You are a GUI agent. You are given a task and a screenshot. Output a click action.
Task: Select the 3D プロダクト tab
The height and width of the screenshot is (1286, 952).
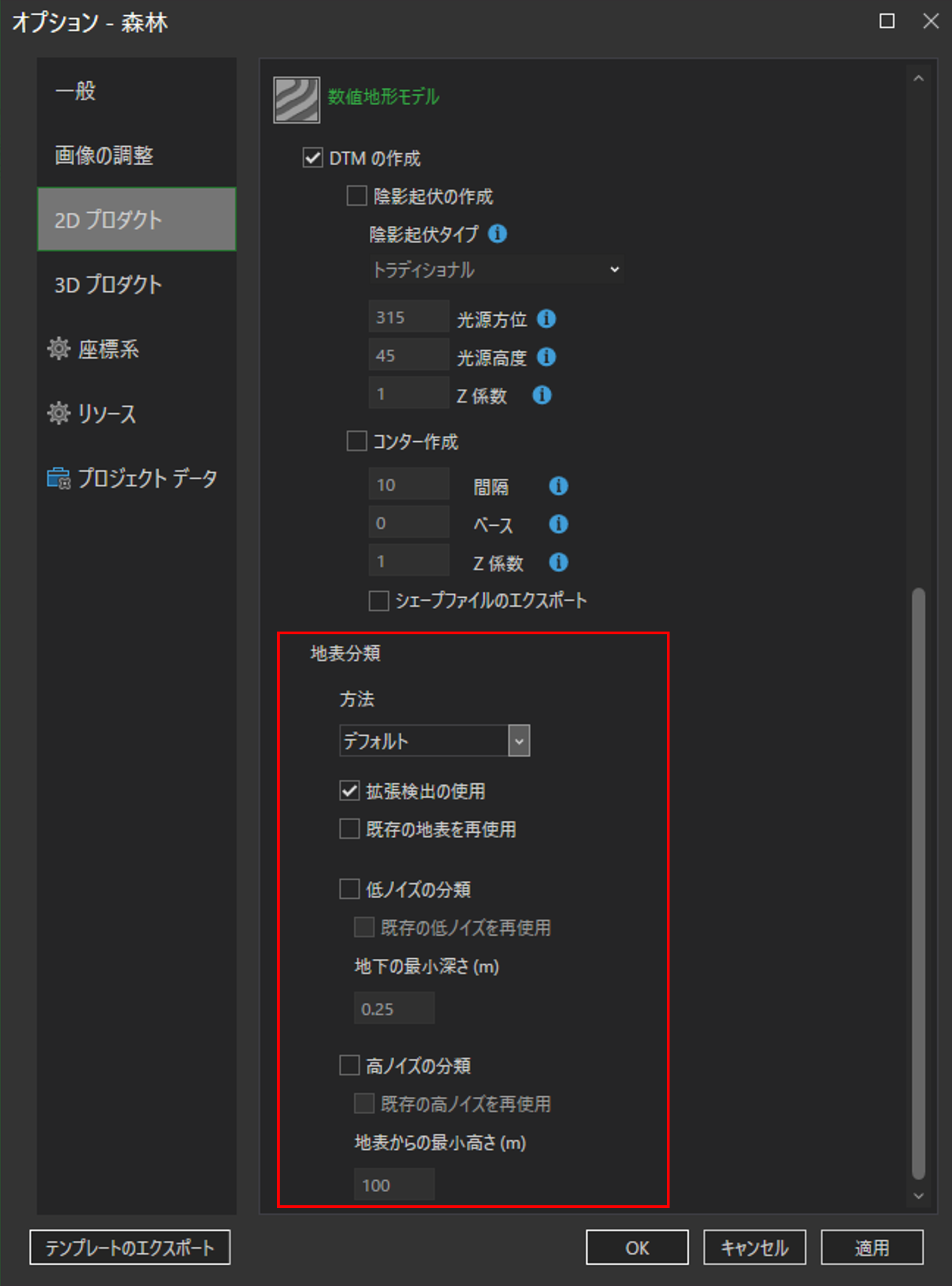coord(136,284)
